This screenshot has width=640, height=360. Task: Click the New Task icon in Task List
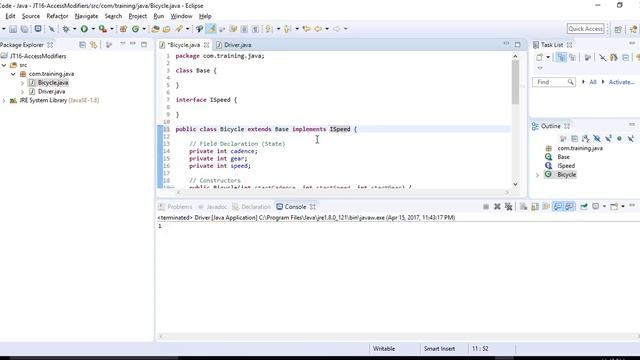pyautogui.click(x=540, y=58)
